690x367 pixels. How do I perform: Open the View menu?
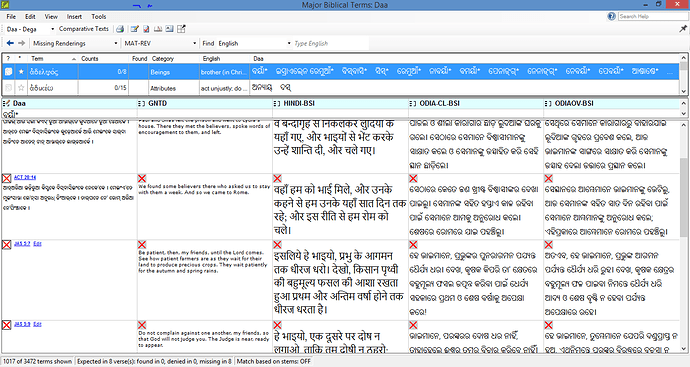51,16
